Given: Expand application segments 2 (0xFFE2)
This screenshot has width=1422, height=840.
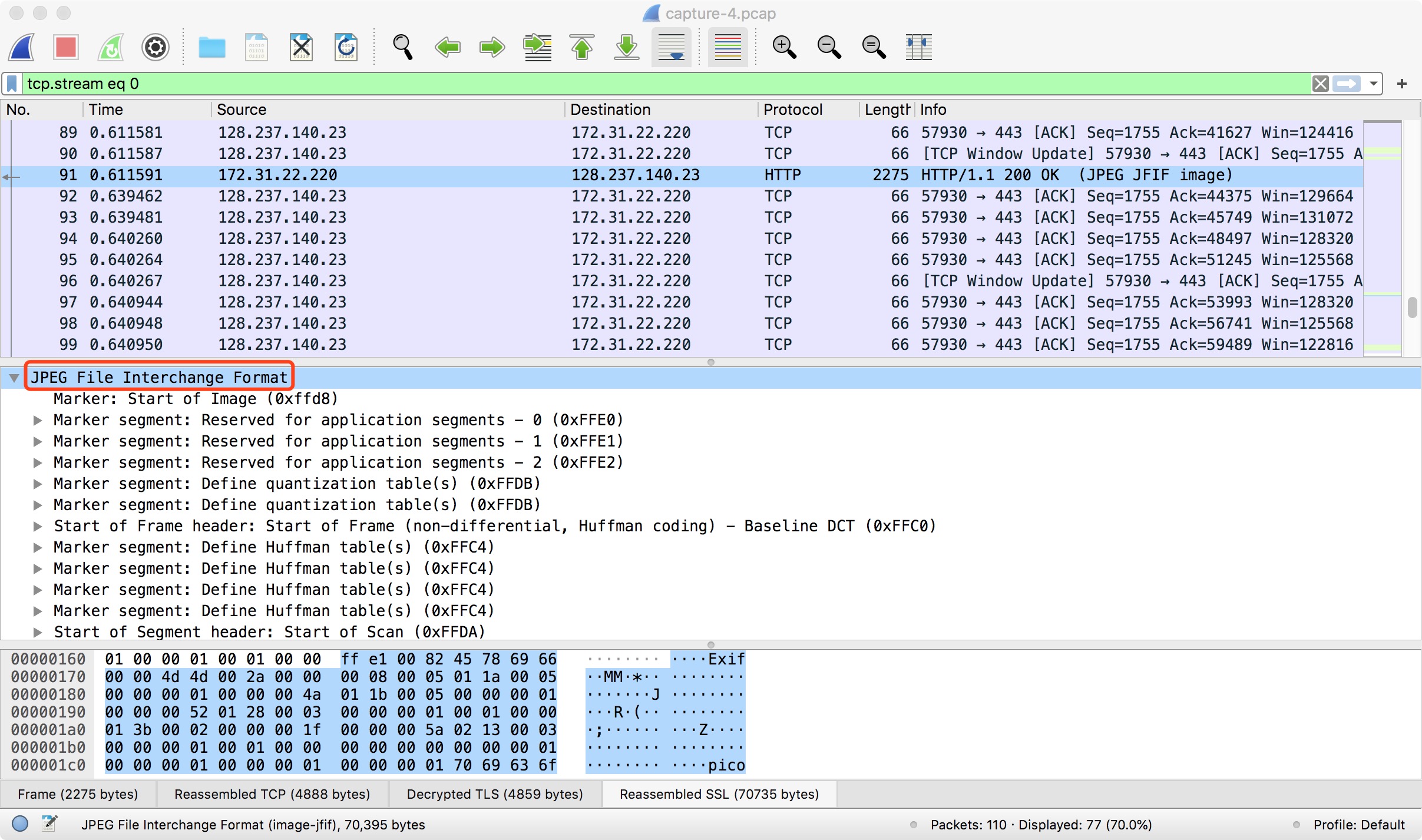Looking at the screenshot, I should point(38,462).
